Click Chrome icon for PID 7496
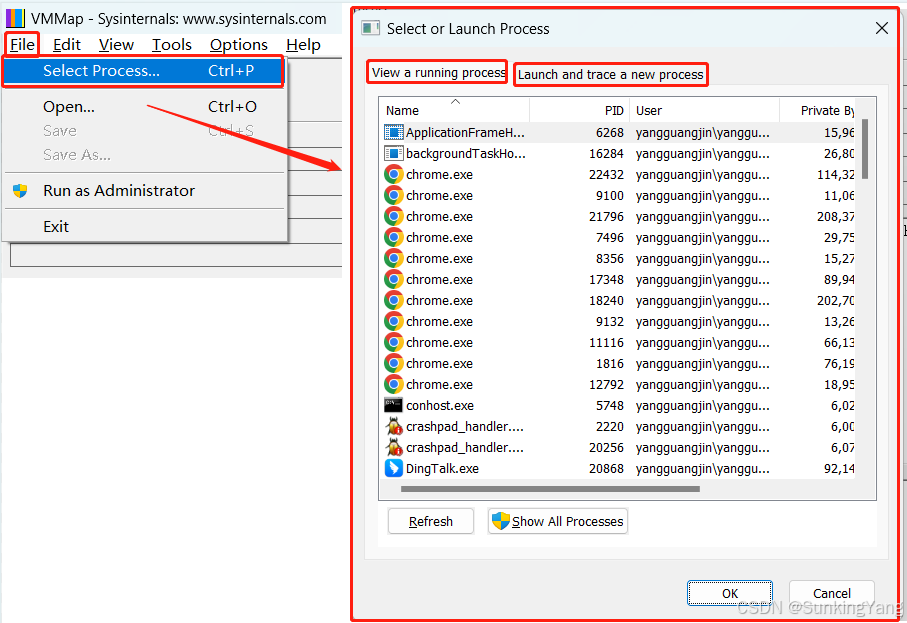 click(393, 238)
